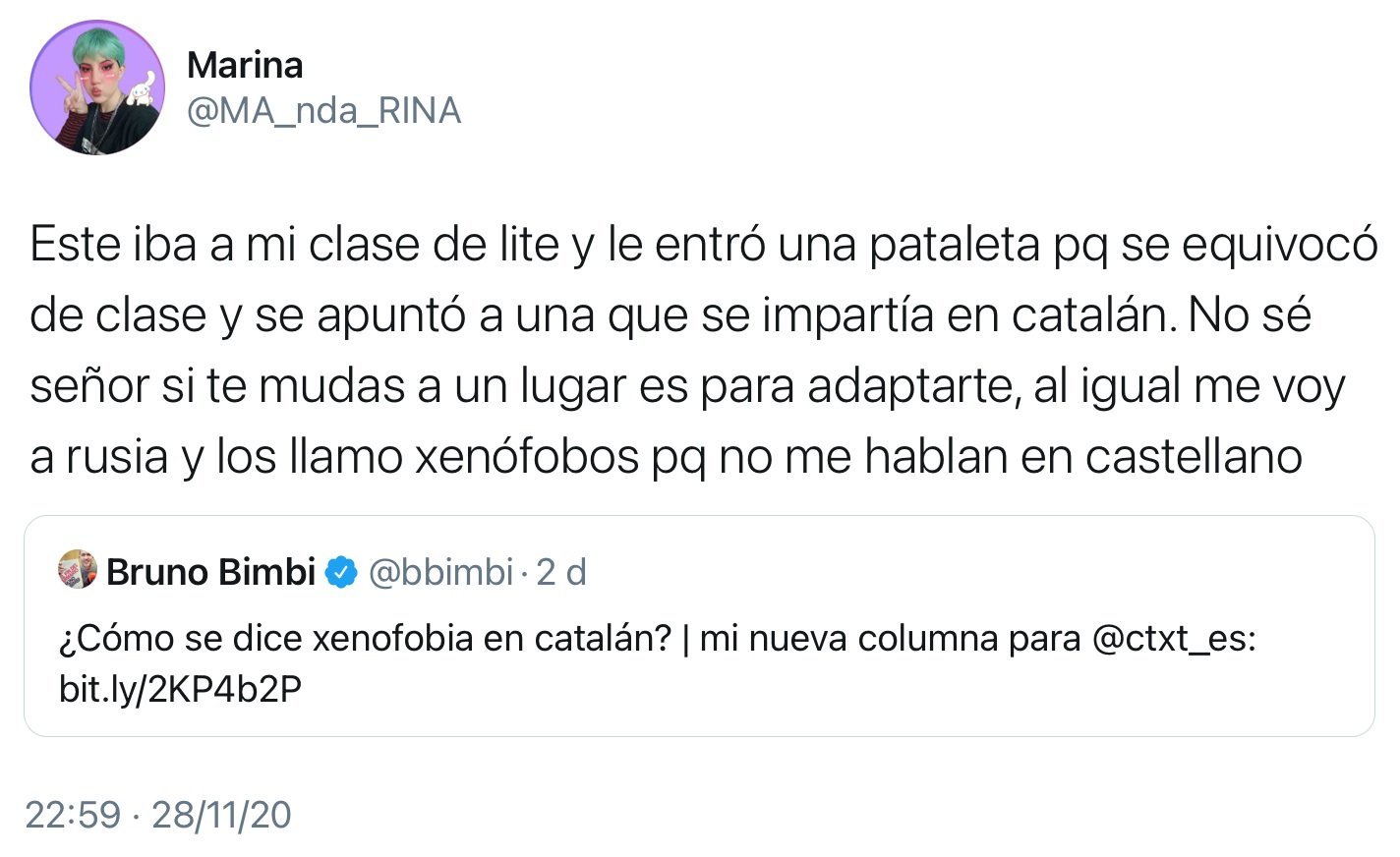Click the 22:59 tweet time
1400x857 pixels.
click(73, 815)
